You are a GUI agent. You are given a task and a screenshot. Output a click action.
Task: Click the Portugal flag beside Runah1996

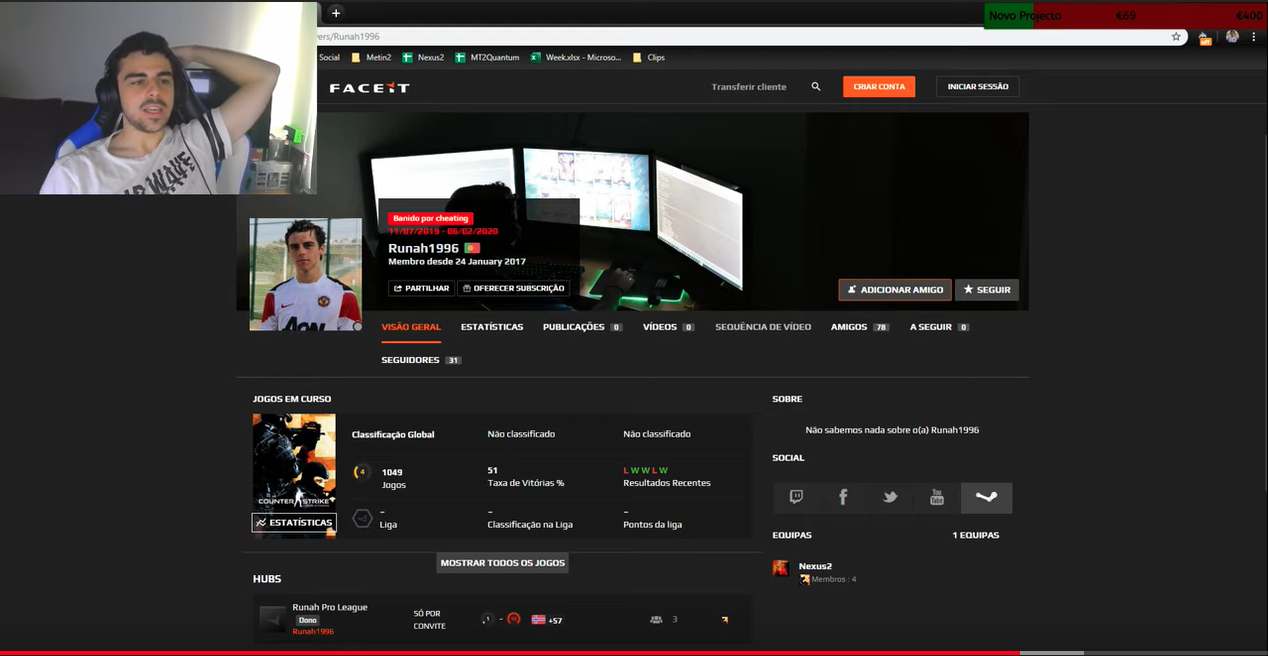pos(472,248)
